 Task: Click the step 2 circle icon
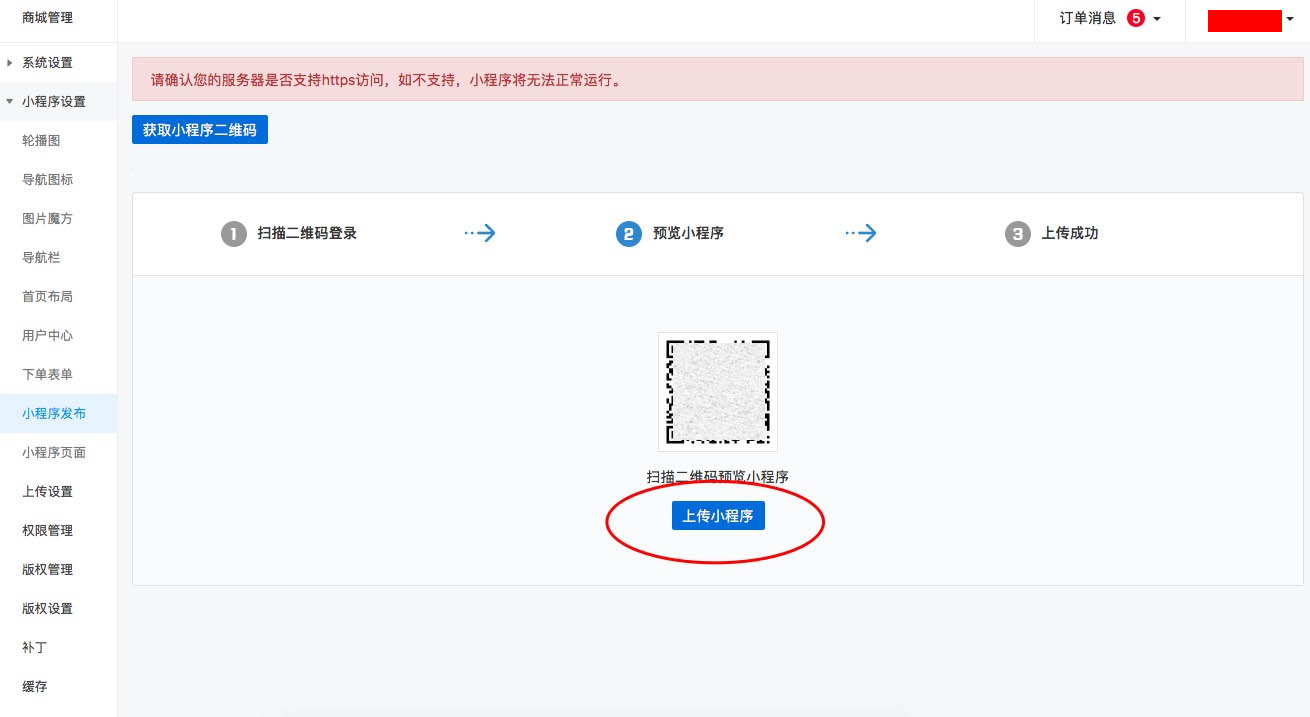click(629, 234)
